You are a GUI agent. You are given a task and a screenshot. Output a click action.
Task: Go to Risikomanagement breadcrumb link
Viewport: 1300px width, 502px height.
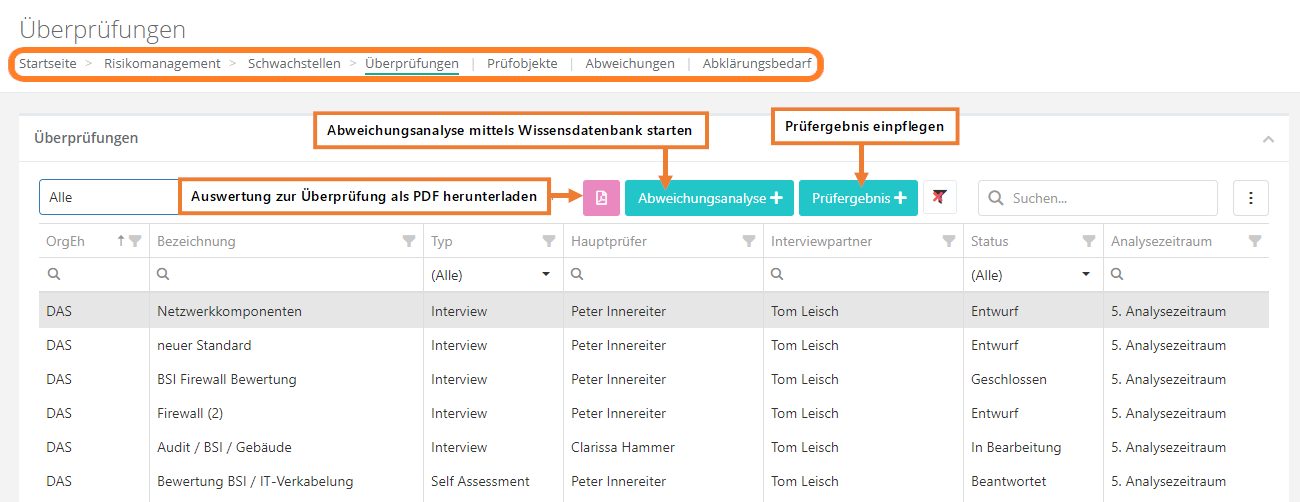[162, 63]
